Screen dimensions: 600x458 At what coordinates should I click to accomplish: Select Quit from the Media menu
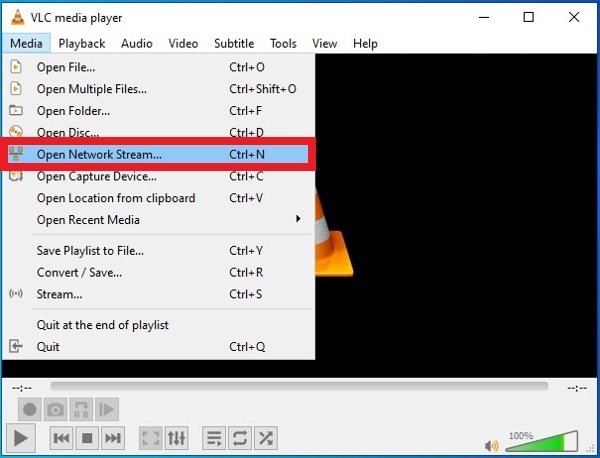pyautogui.click(x=158, y=347)
